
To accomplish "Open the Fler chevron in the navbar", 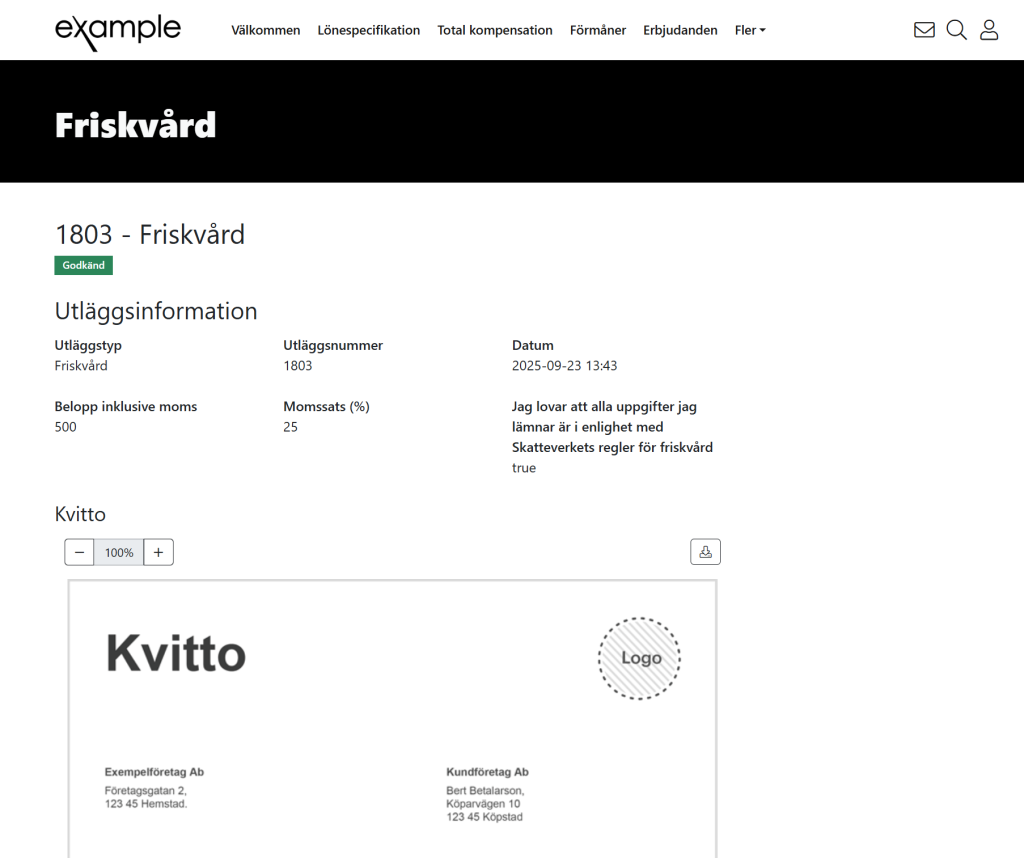I will click(x=764, y=30).
